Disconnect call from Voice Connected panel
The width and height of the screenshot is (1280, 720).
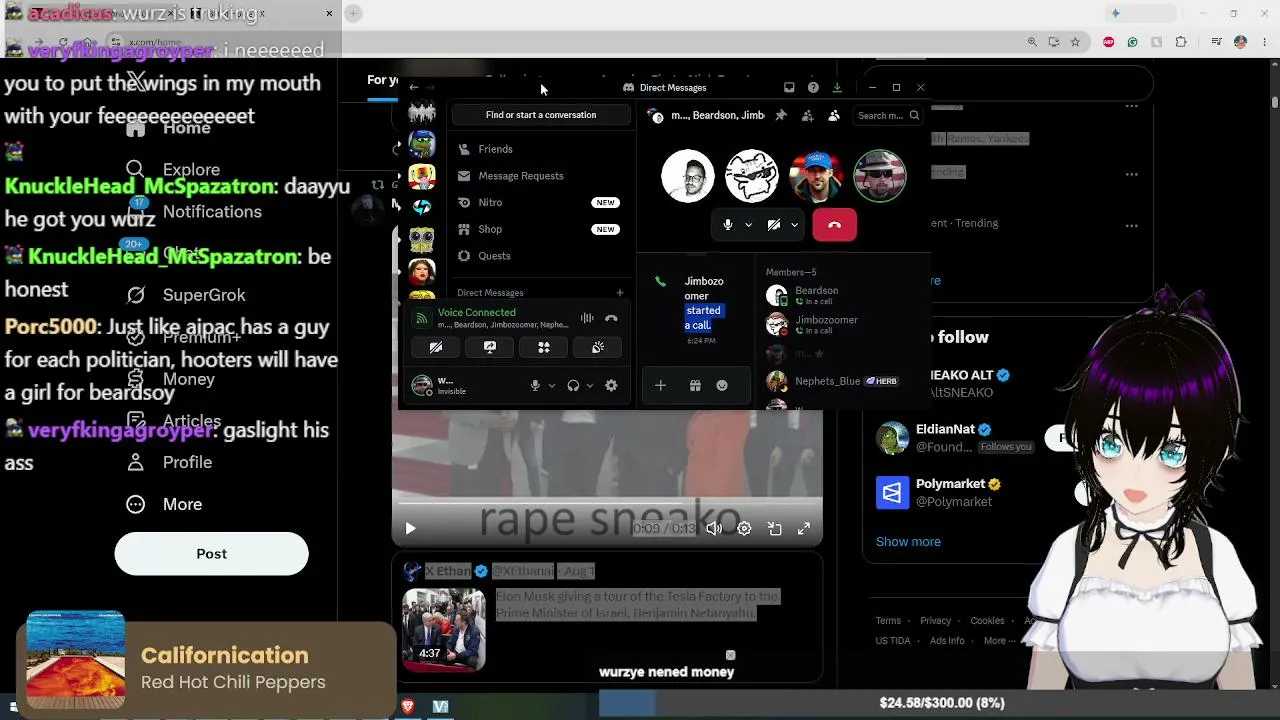(x=611, y=318)
